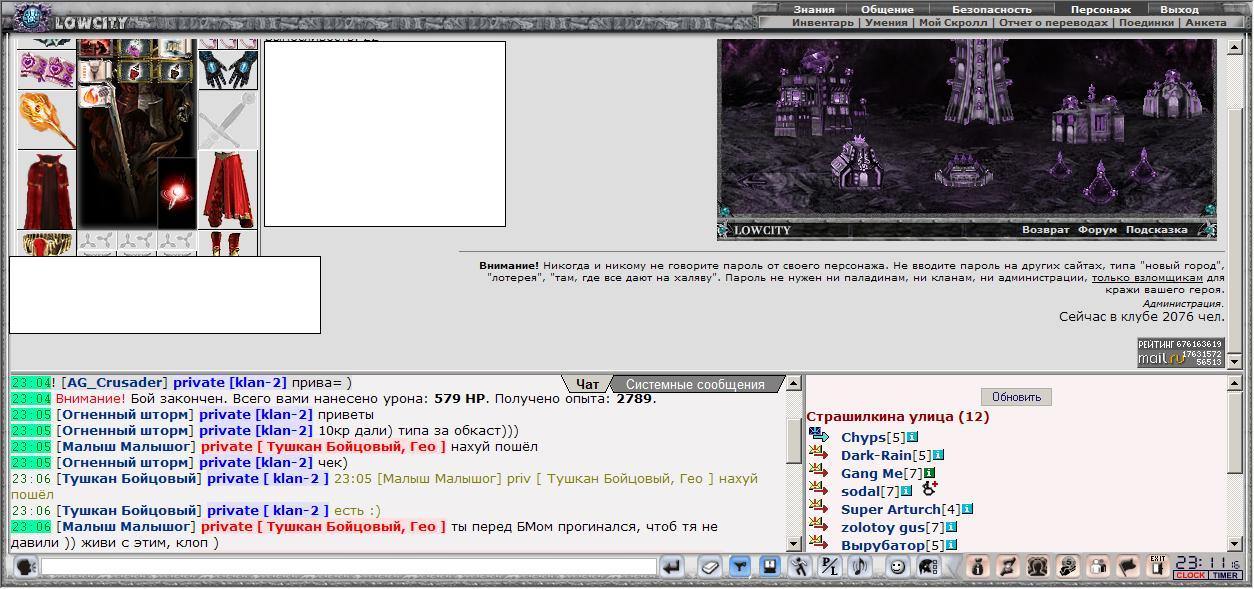Switch to the Чат tab

pyautogui.click(x=587, y=384)
